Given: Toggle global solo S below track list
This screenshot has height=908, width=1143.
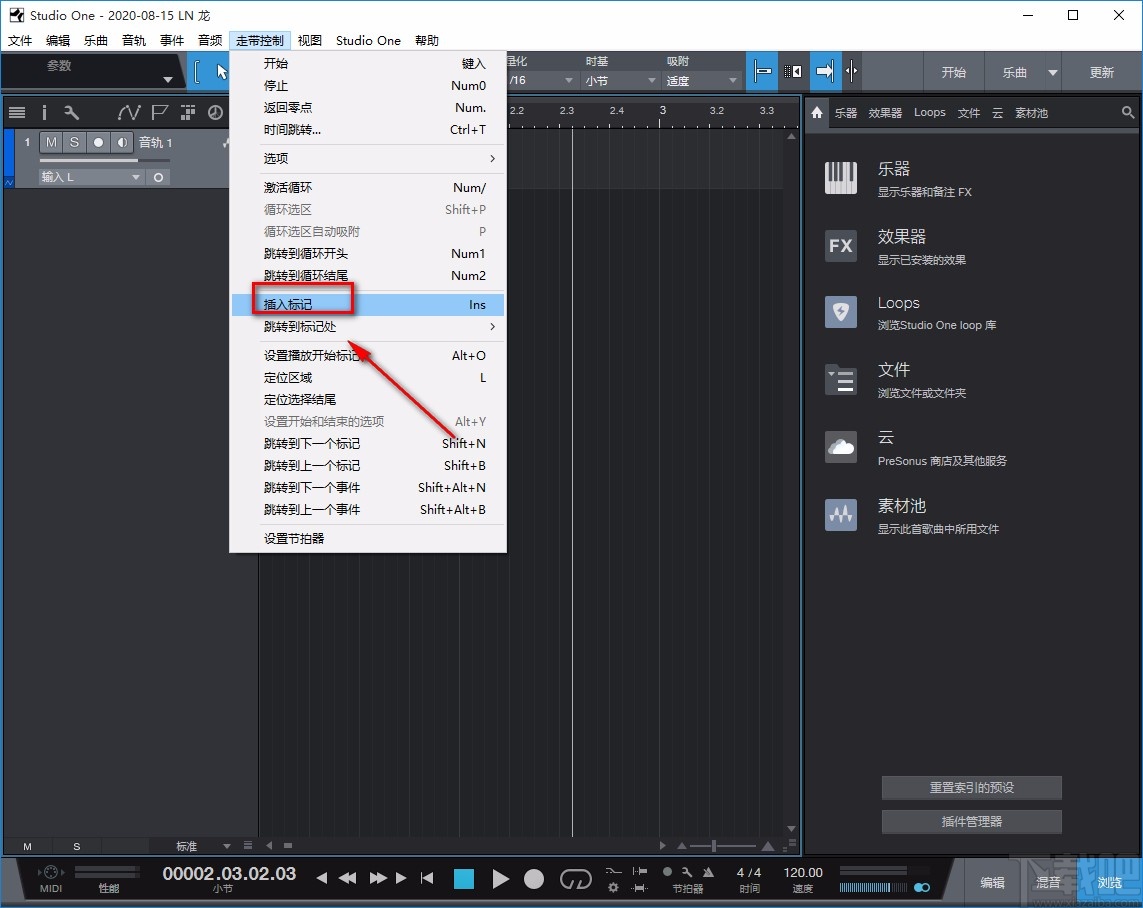Looking at the screenshot, I should click(x=77, y=846).
